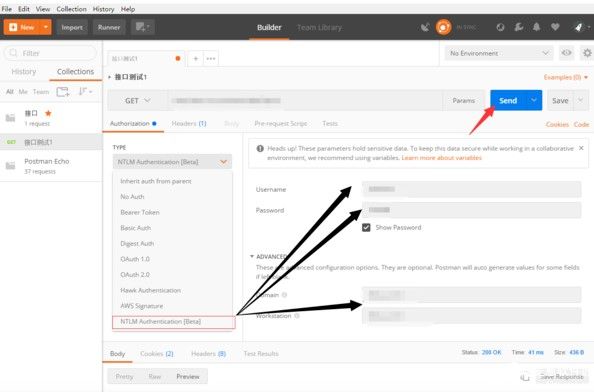Select the Me collections filter
The image size is (594, 392).
point(23,92)
